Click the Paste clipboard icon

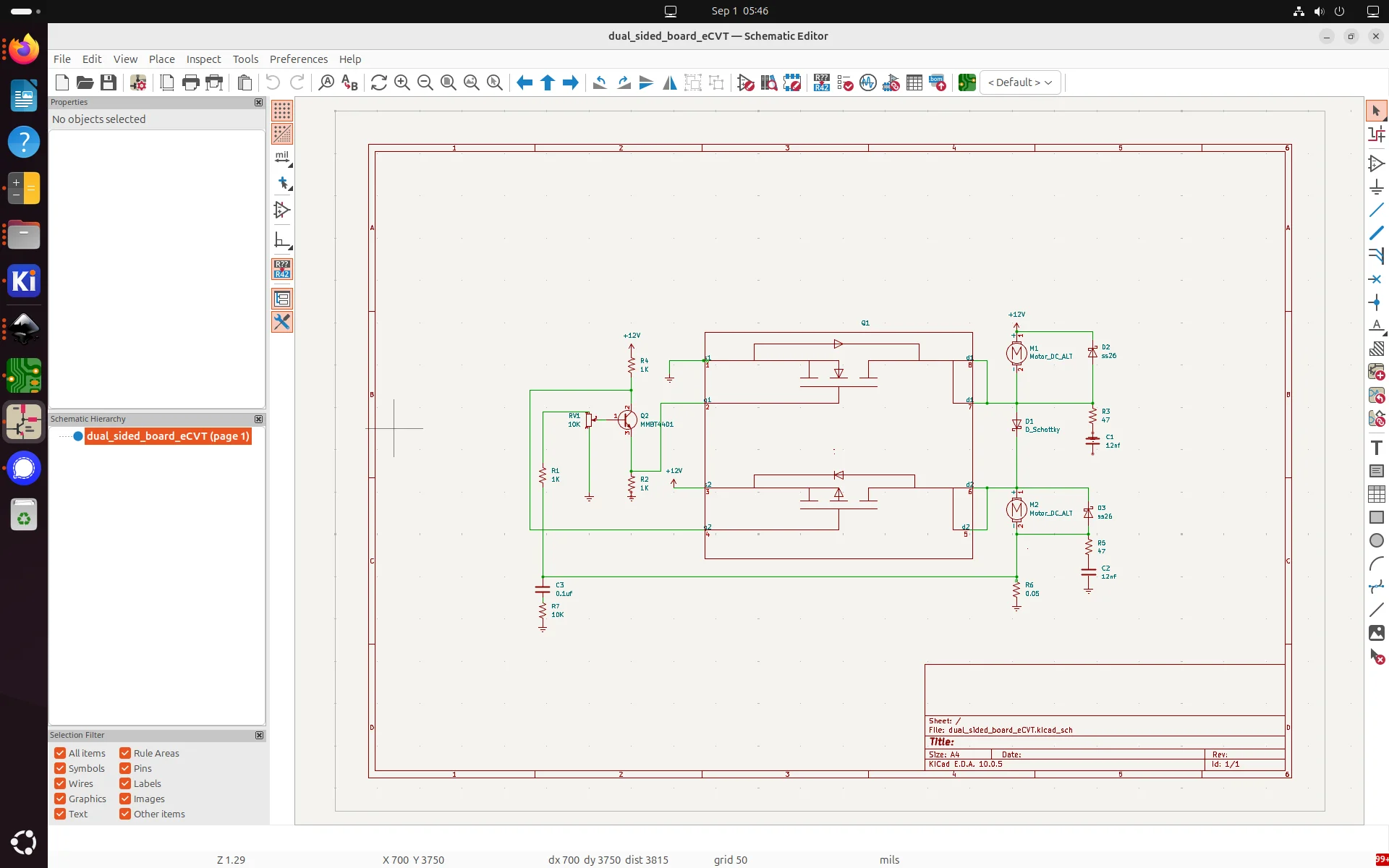click(245, 82)
